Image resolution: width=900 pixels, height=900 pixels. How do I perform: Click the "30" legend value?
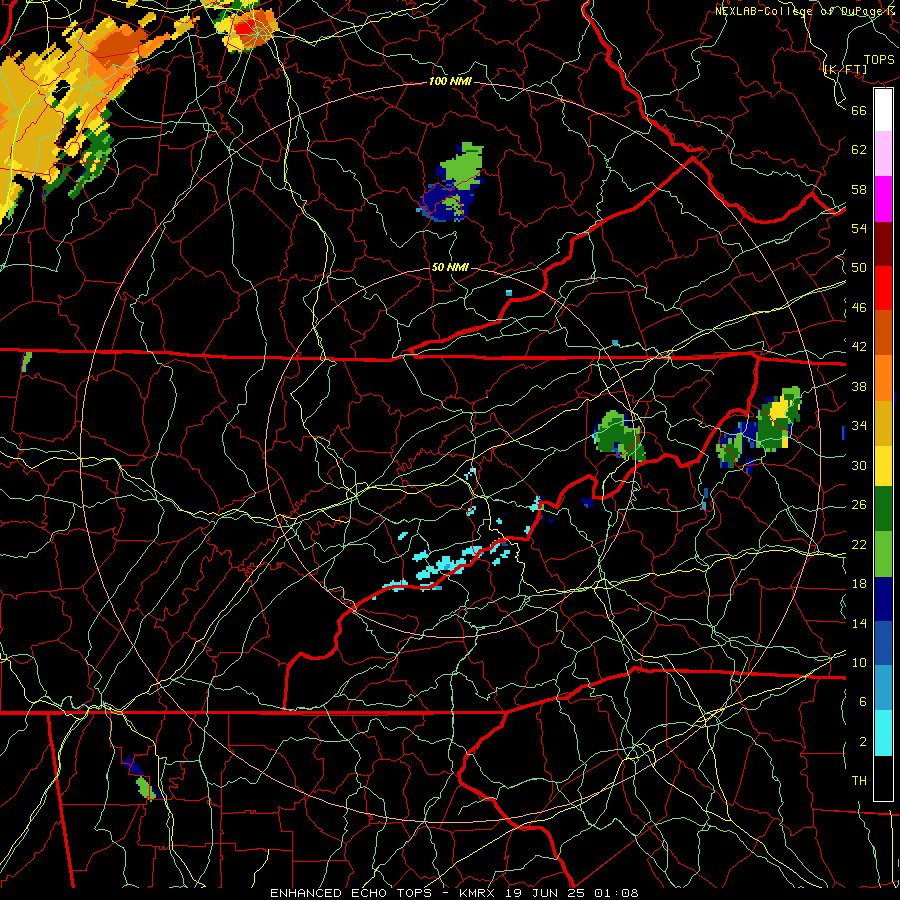(859, 465)
